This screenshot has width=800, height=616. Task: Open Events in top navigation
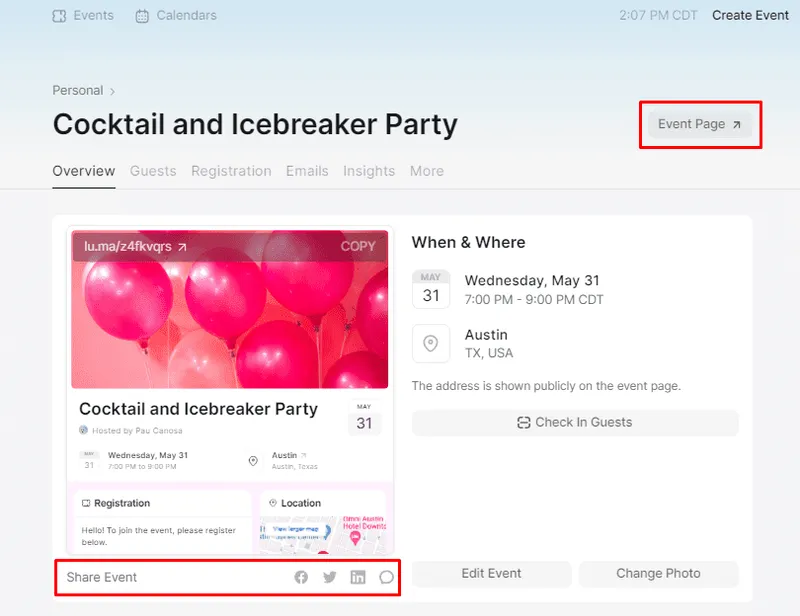coord(83,16)
